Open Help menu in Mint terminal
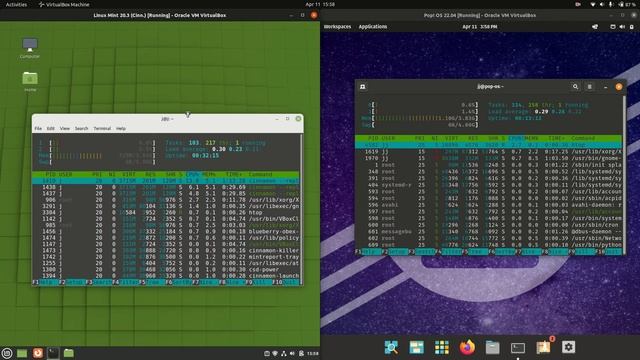This screenshot has width=640, height=360. [x=121, y=129]
